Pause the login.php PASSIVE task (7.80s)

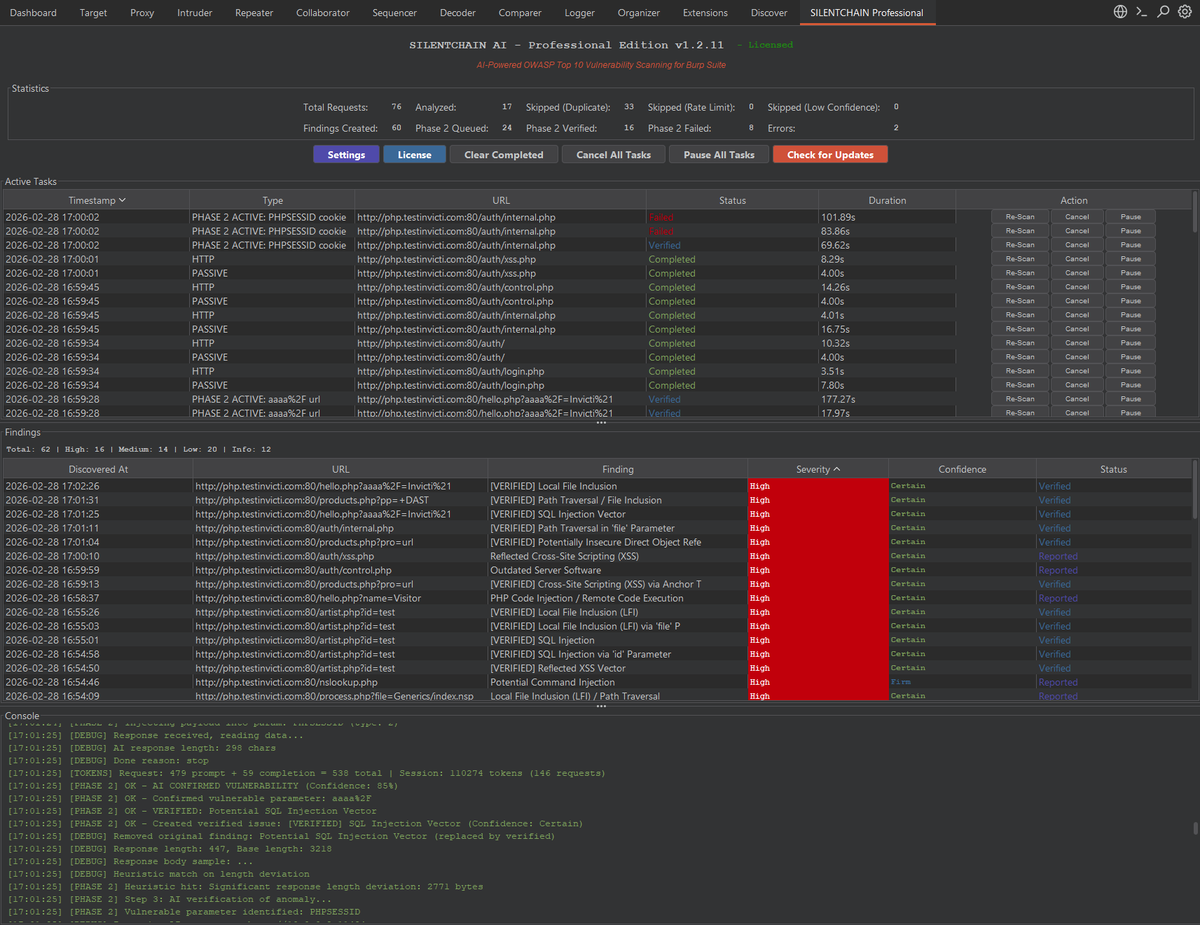[x=1130, y=385]
